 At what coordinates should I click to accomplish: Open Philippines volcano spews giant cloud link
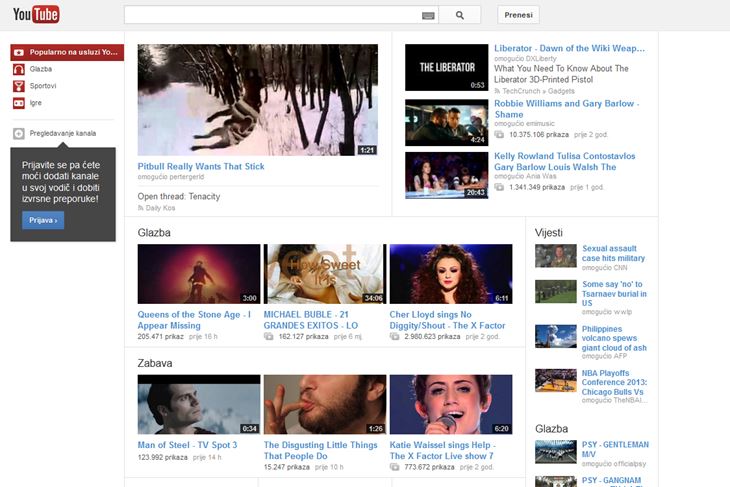[x=614, y=338]
